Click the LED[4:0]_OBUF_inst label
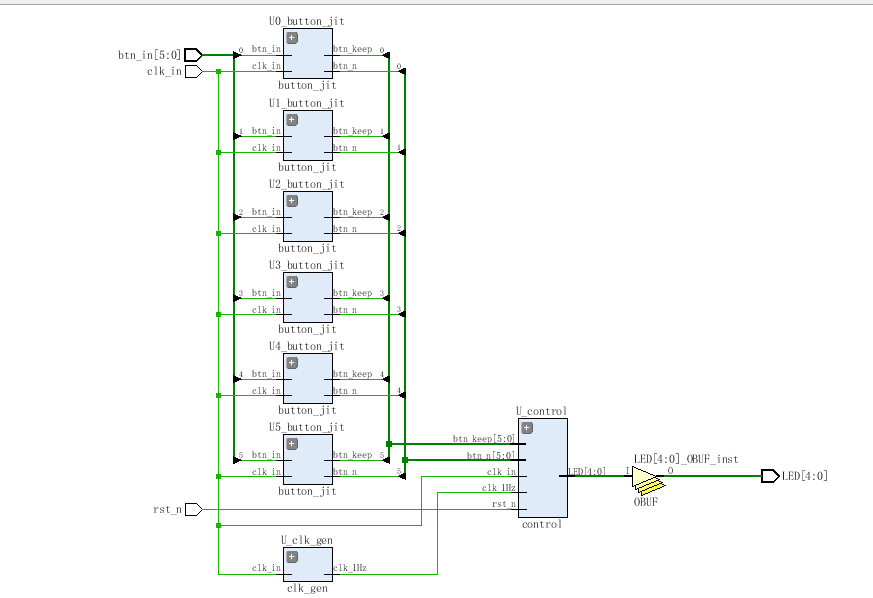The height and width of the screenshot is (598, 873). coord(686,459)
